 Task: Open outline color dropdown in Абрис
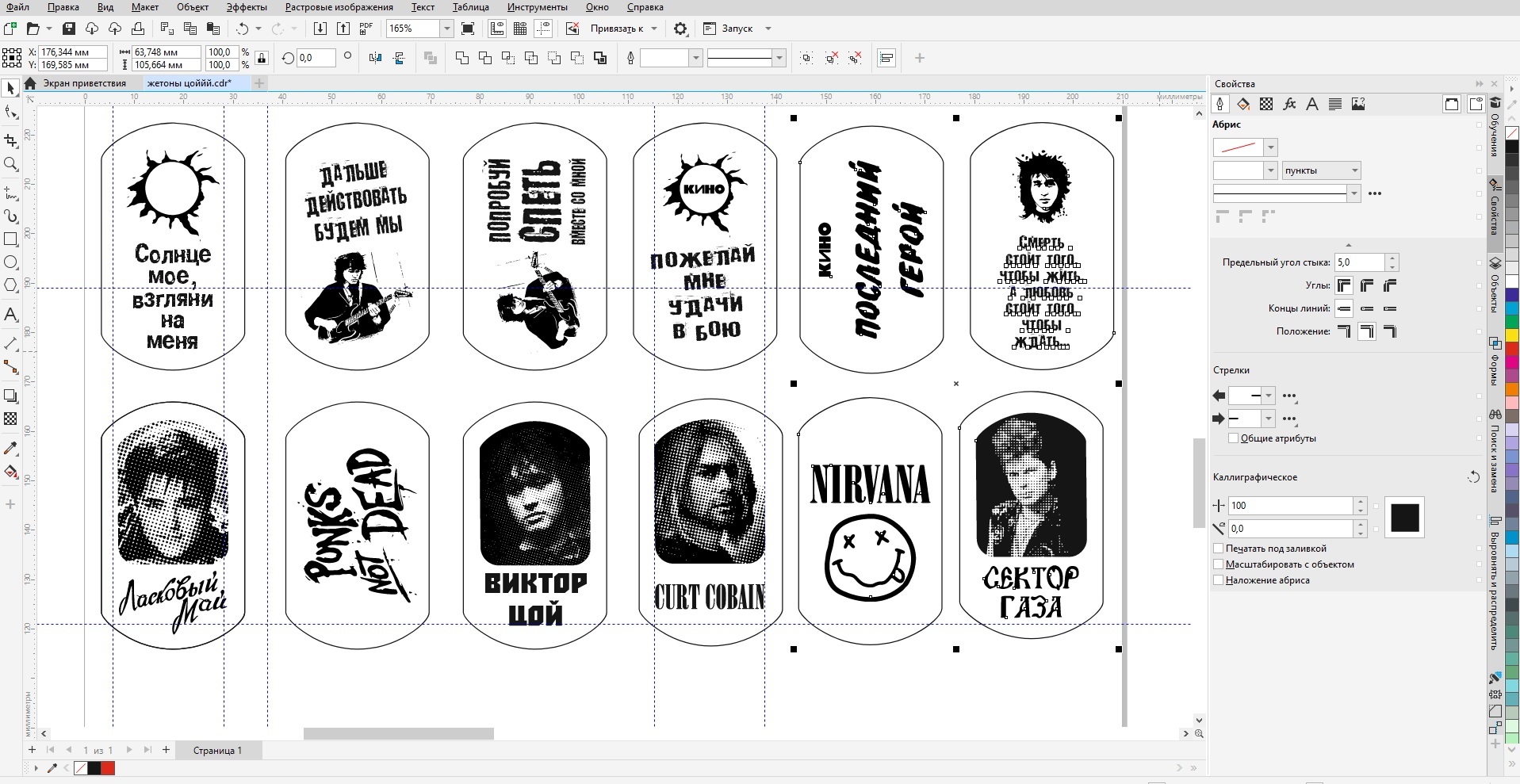tap(1271, 147)
